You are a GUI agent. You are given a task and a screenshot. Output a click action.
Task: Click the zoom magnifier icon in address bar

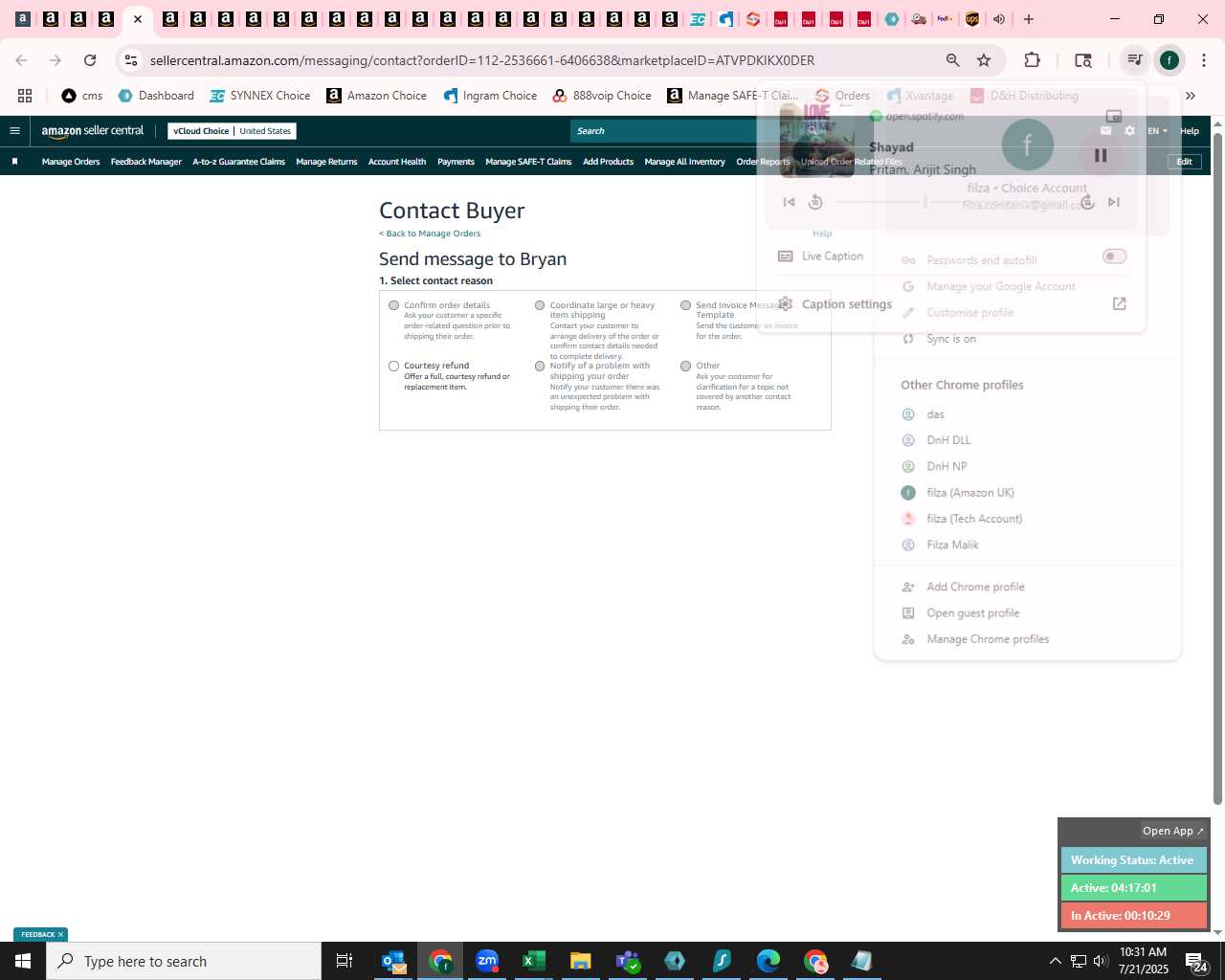pos(952,60)
